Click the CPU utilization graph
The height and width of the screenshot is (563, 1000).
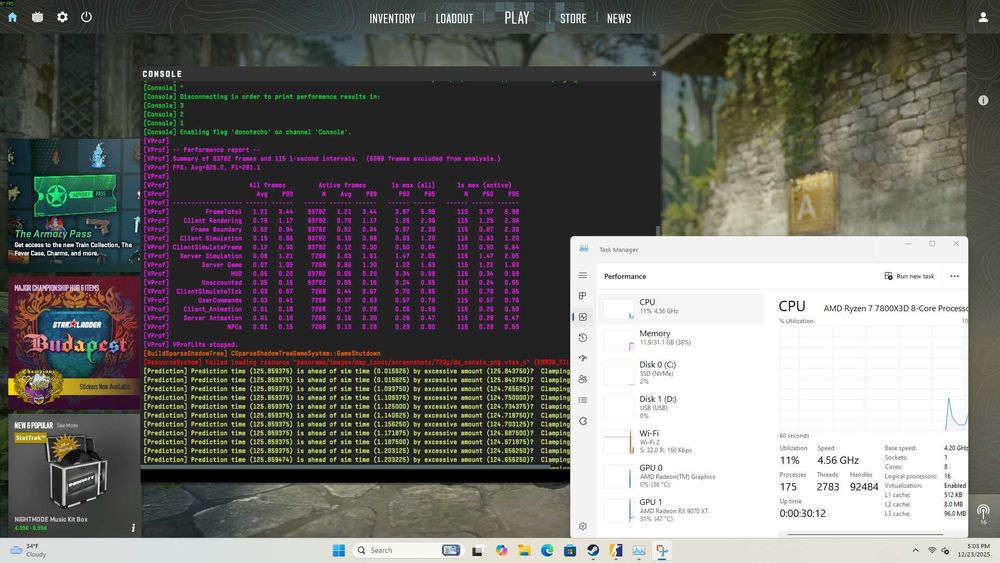pos(873,379)
